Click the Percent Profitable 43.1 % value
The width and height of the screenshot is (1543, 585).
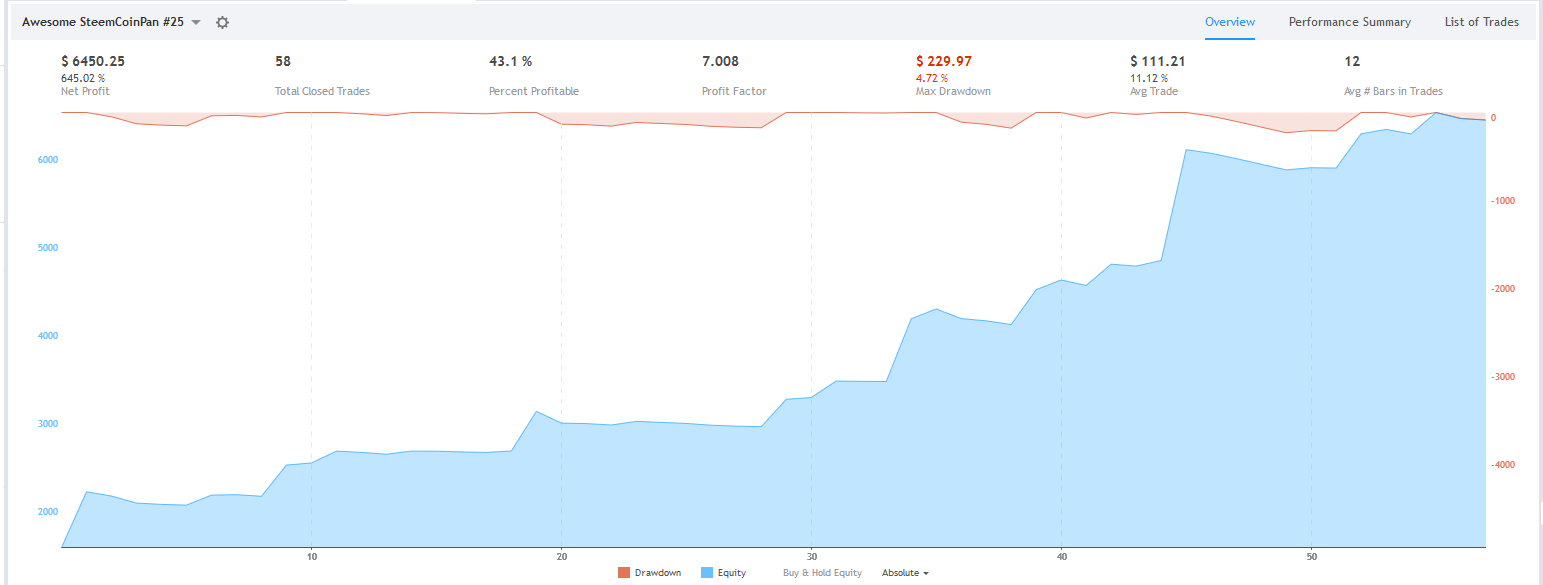click(x=510, y=61)
